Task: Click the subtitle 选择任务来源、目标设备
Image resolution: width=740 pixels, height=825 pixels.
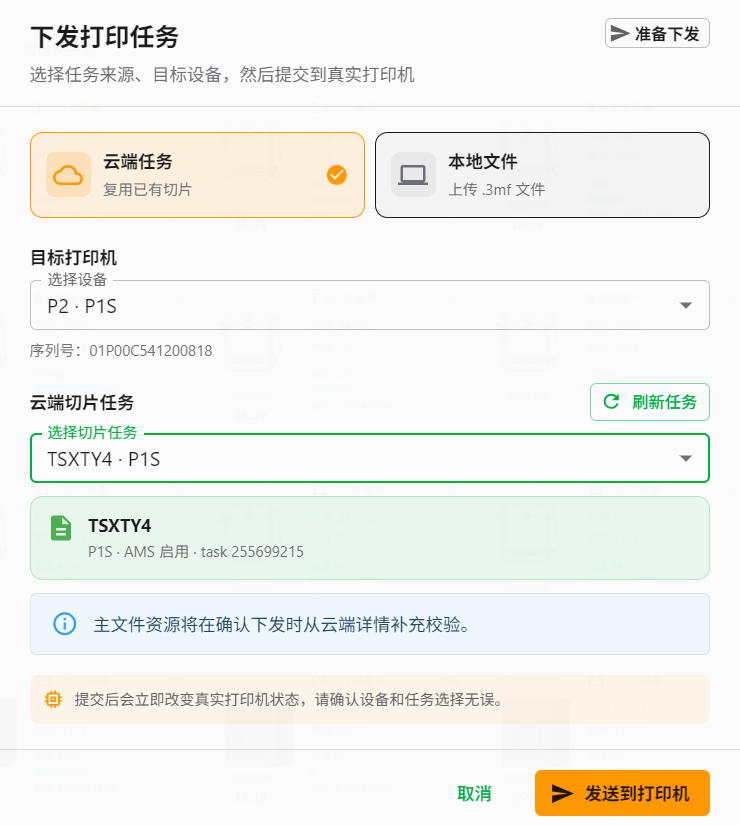Action: tap(222, 74)
